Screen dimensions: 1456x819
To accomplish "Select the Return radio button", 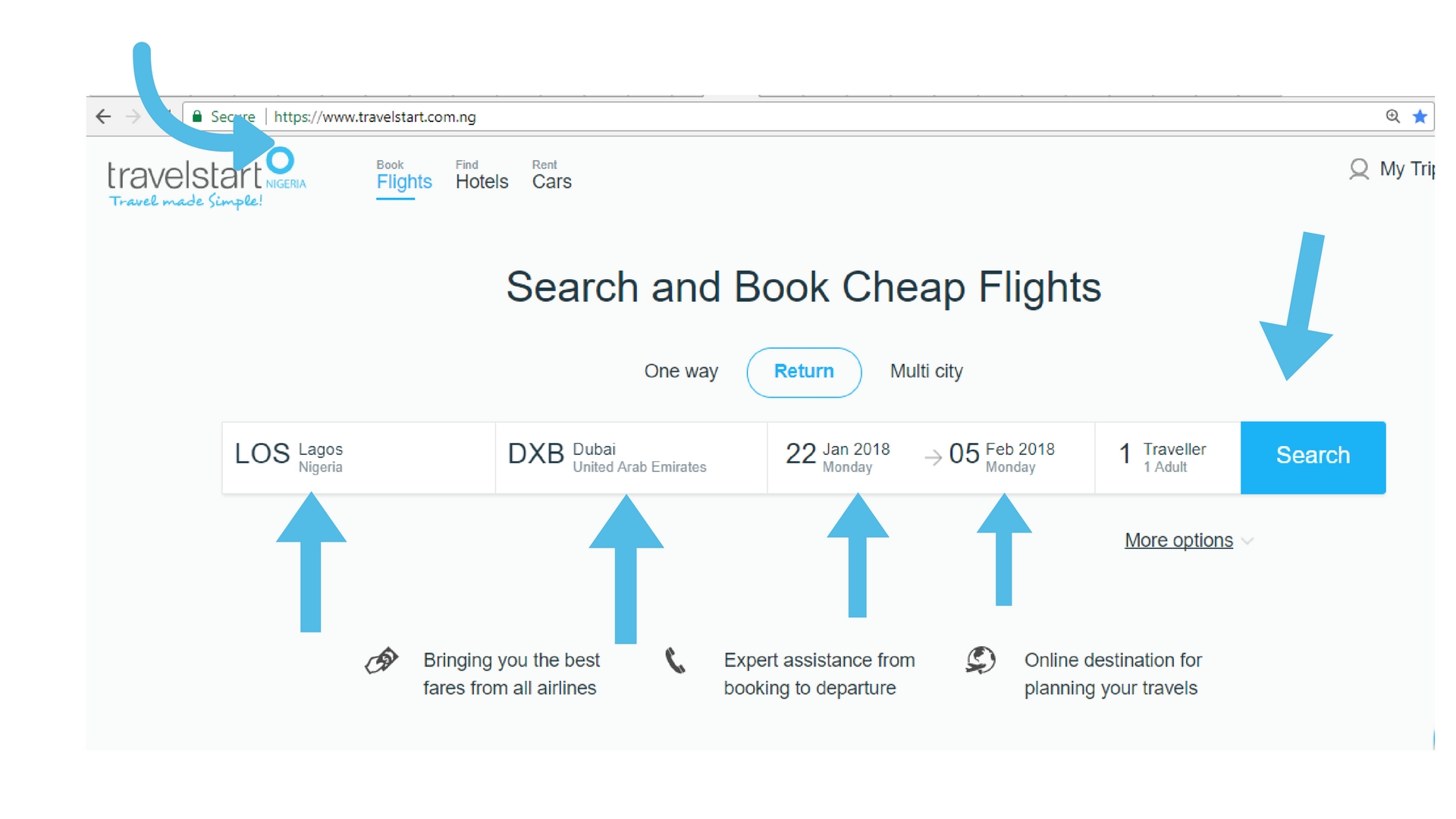I will [x=804, y=371].
